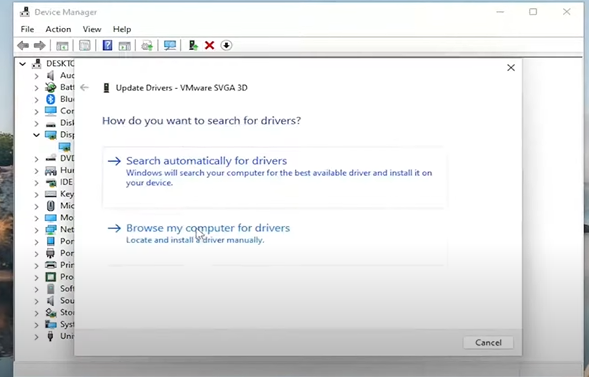
Task: Open the File menu
Action: click(27, 29)
